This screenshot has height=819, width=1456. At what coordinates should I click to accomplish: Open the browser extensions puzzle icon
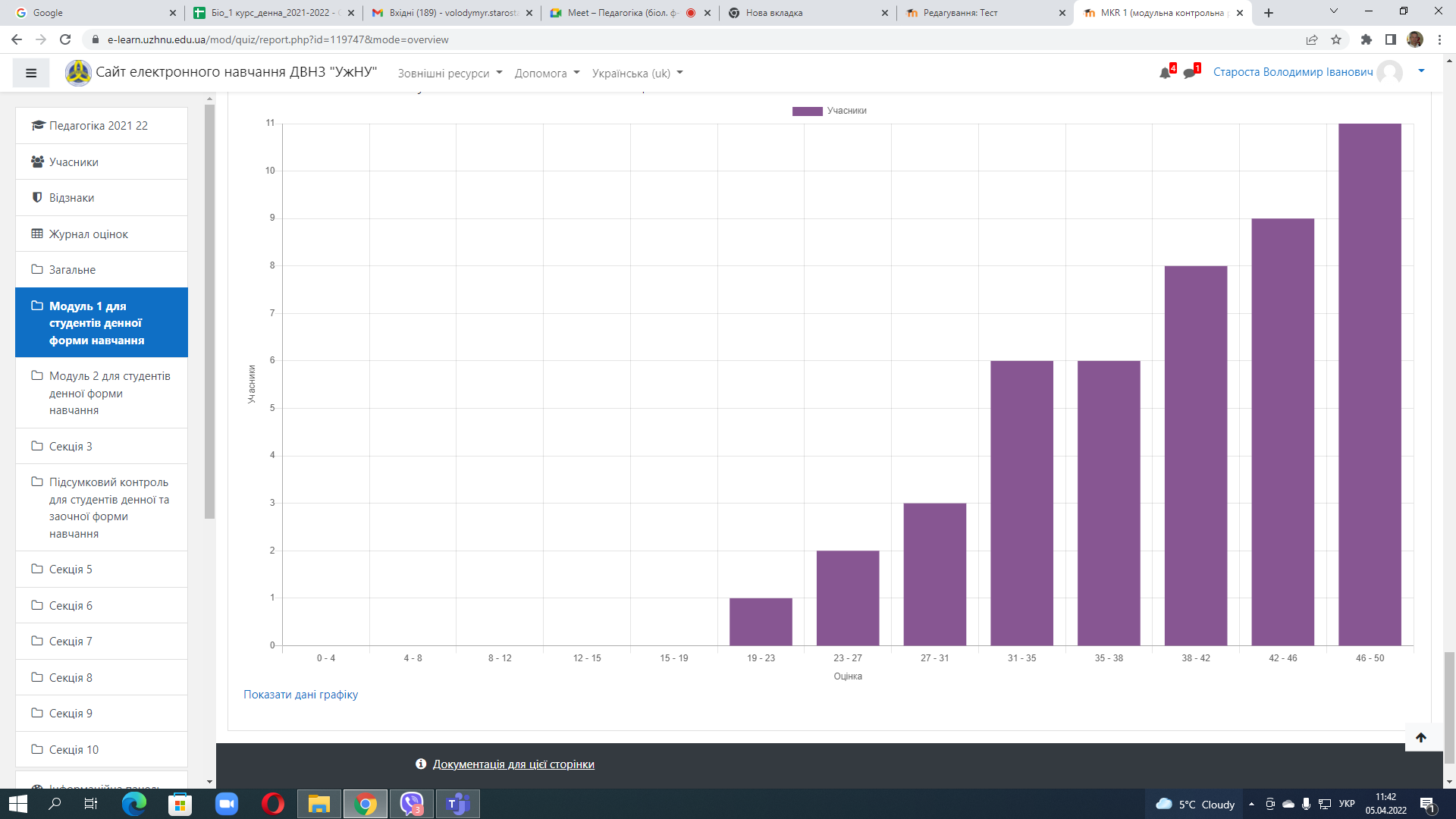(1367, 39)
